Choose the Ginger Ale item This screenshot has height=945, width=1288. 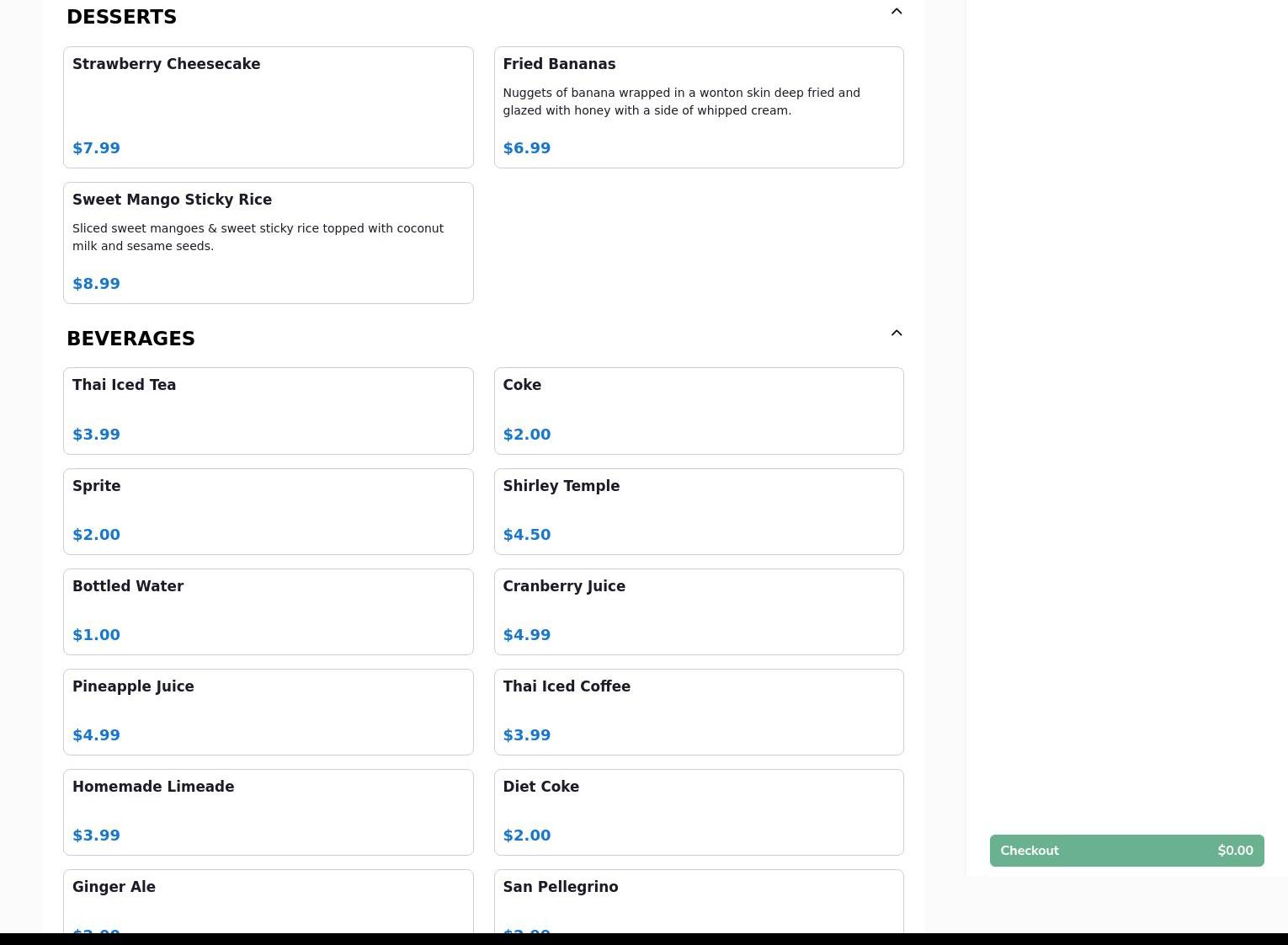269,901
